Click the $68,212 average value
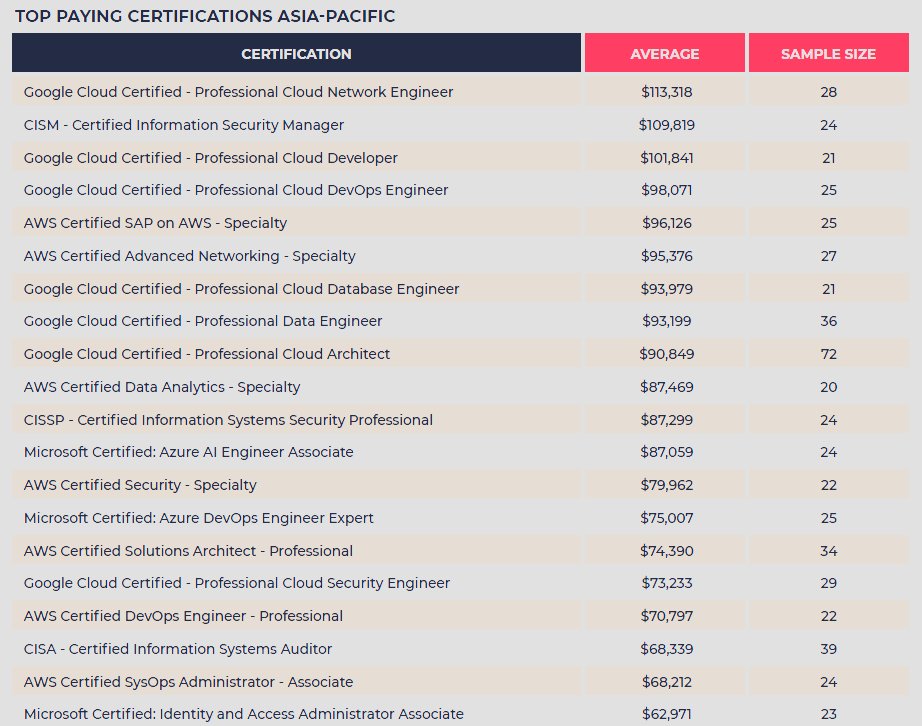Screen dimensions: 922x726 [667, 682]
